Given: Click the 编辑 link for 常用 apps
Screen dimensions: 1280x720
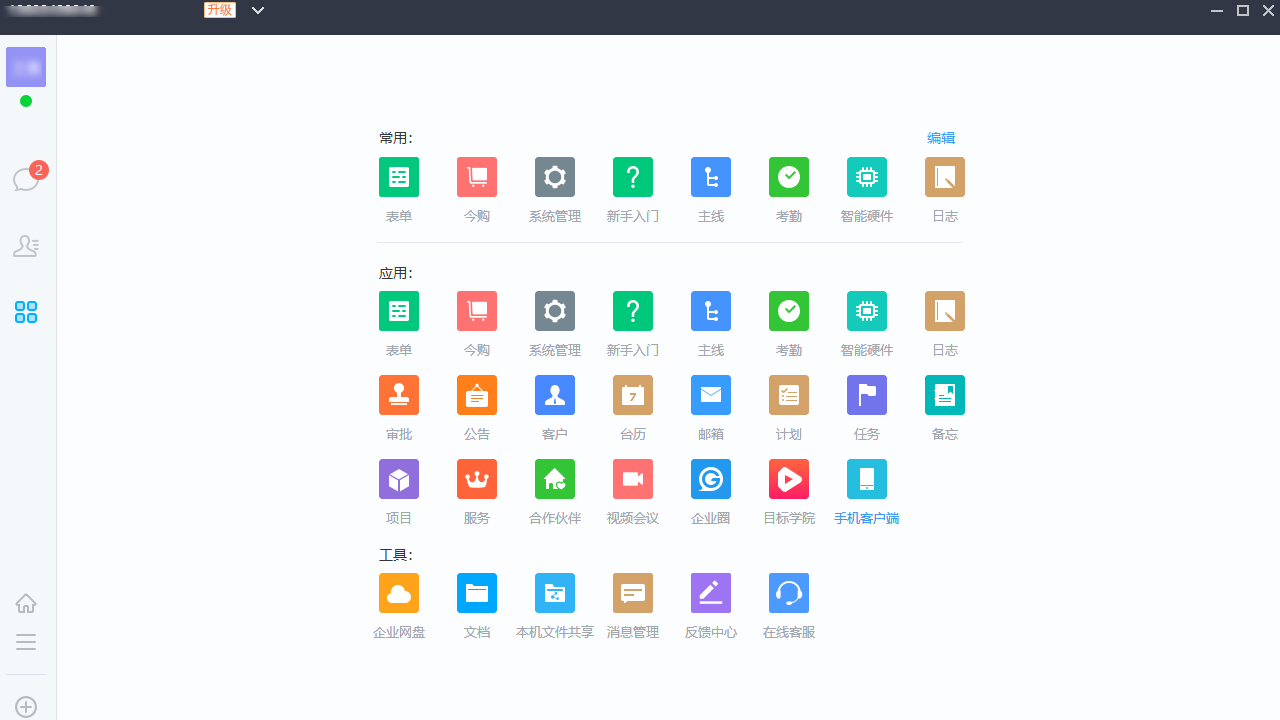Looking at the screenshot, I should tap(940, 138).
